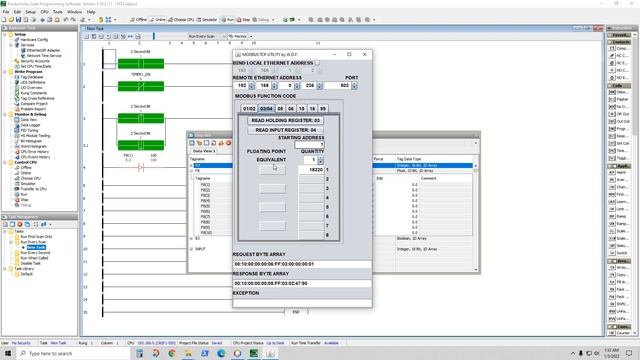Viewport: 640px width, 360px height.
Task: Collapse the Tasks tree node
Action: tap(5, 231)
